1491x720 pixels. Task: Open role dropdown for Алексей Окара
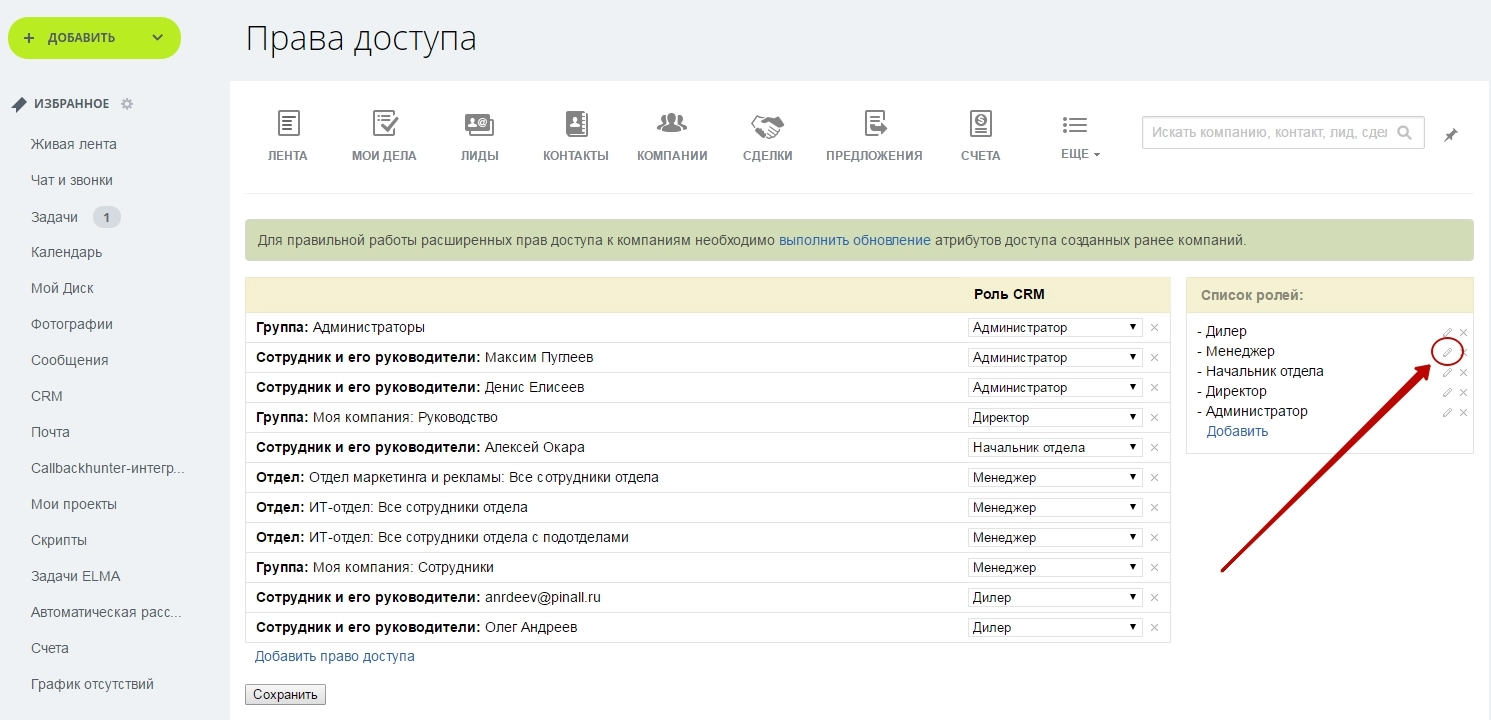[x=1055, y=447]
